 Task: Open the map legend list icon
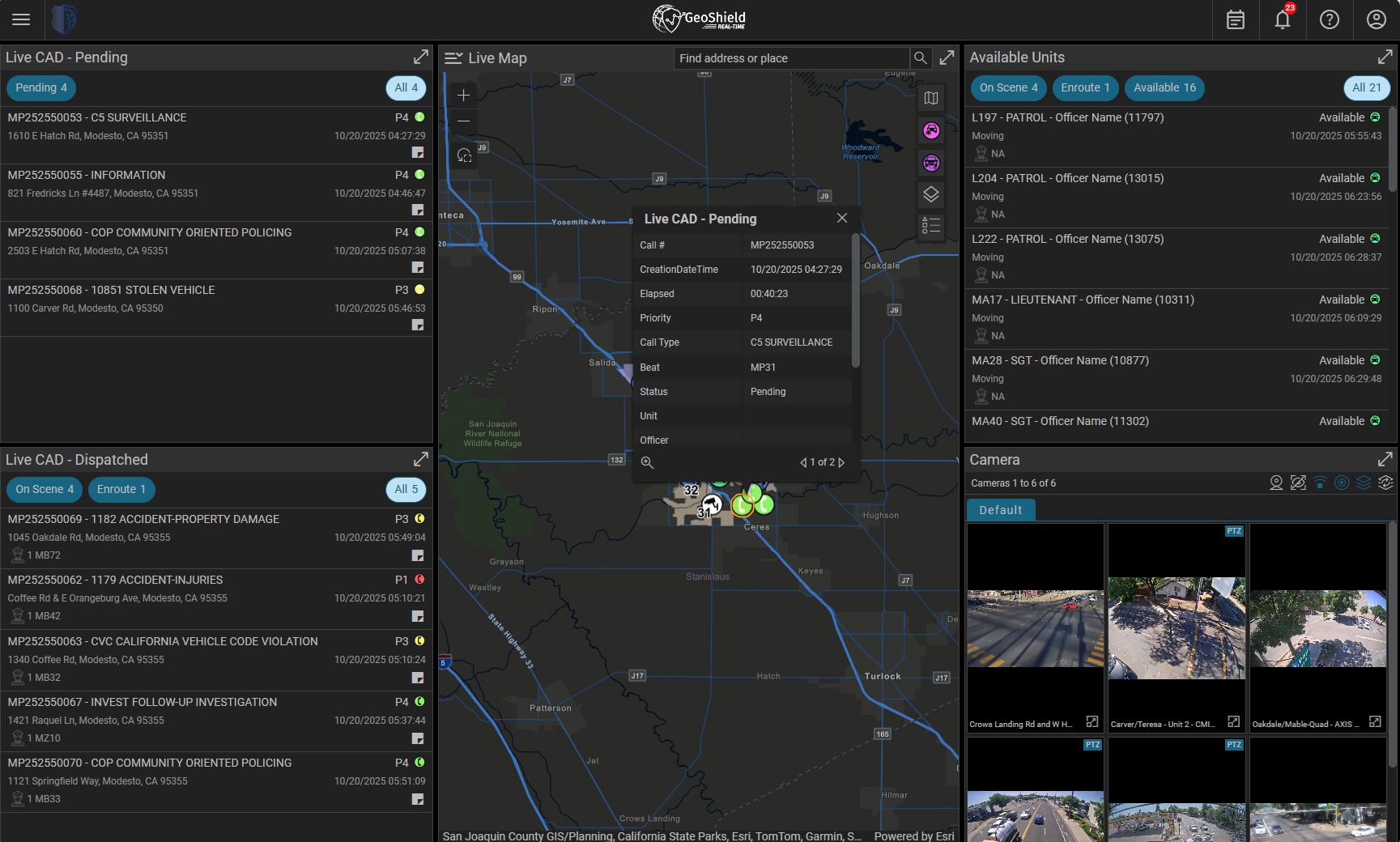[931, 226]
